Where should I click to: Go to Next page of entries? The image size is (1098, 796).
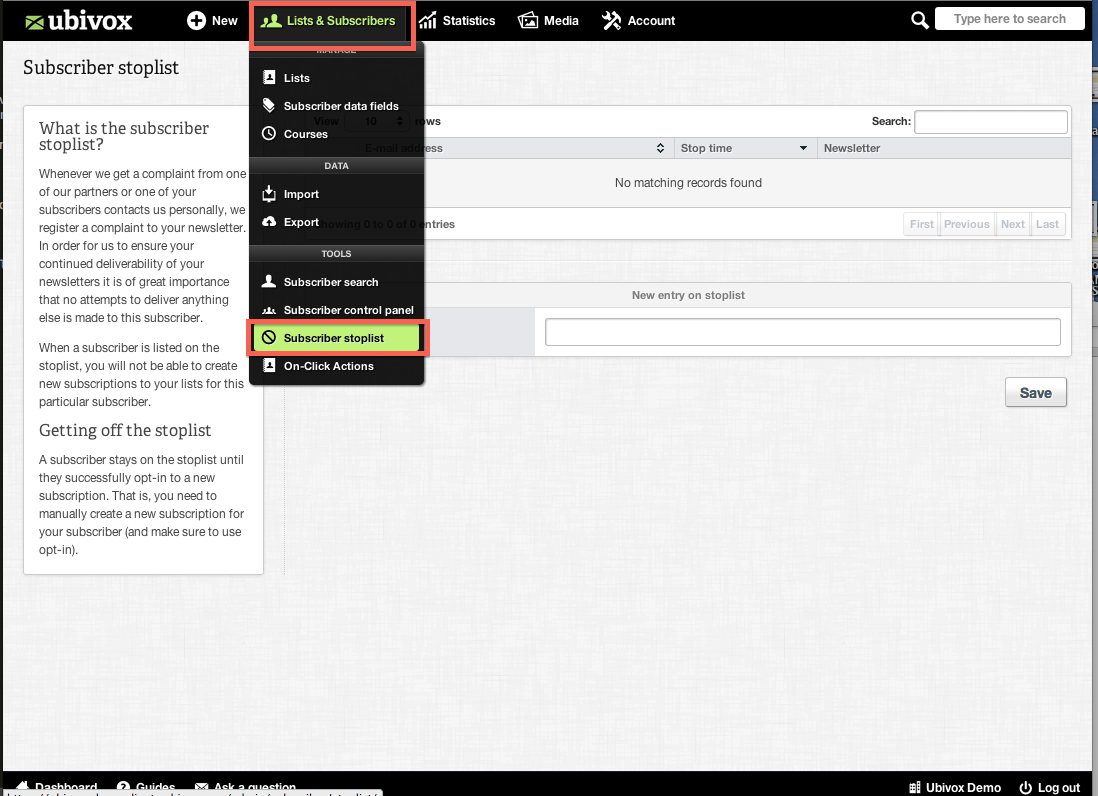click(x=1013, y=224)
